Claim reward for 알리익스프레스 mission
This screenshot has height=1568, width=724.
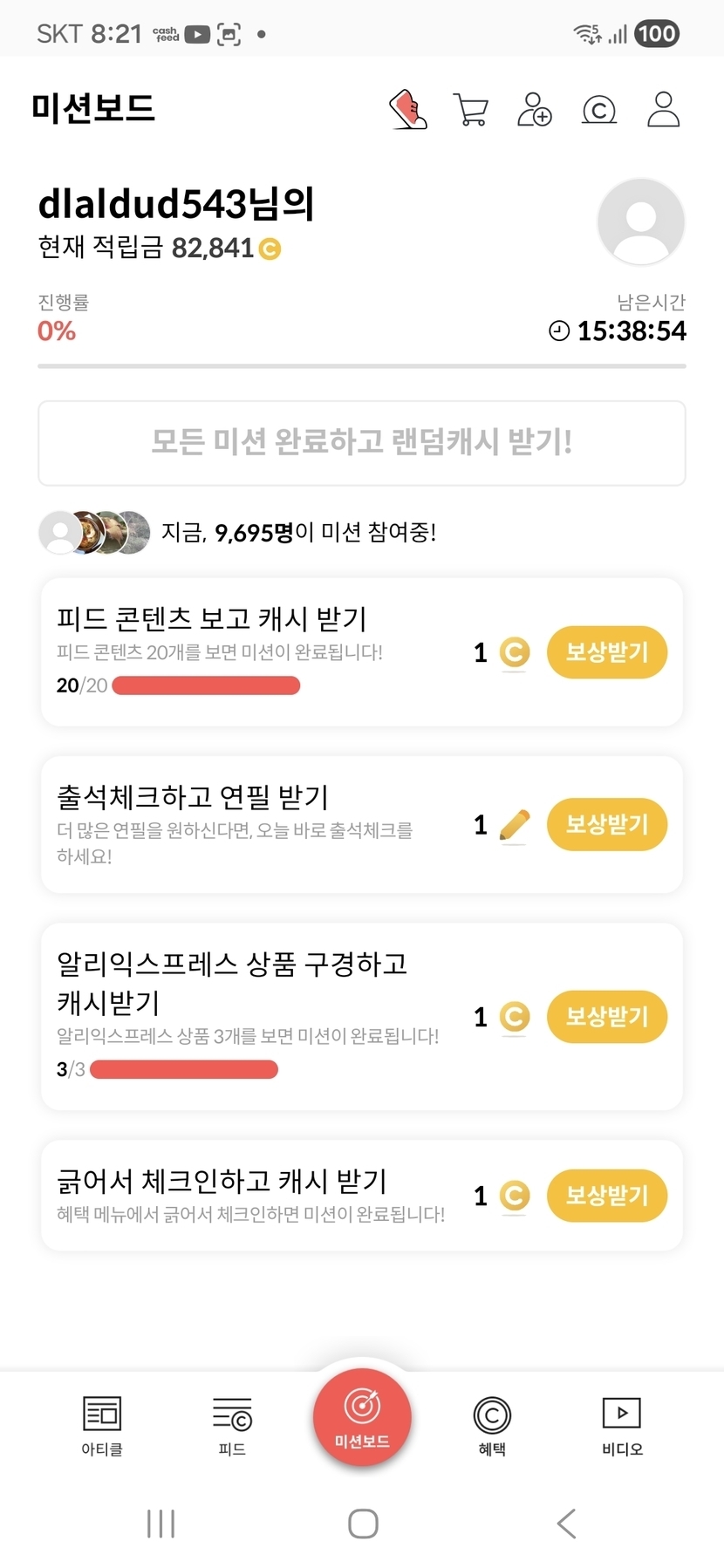point(606,1017)
